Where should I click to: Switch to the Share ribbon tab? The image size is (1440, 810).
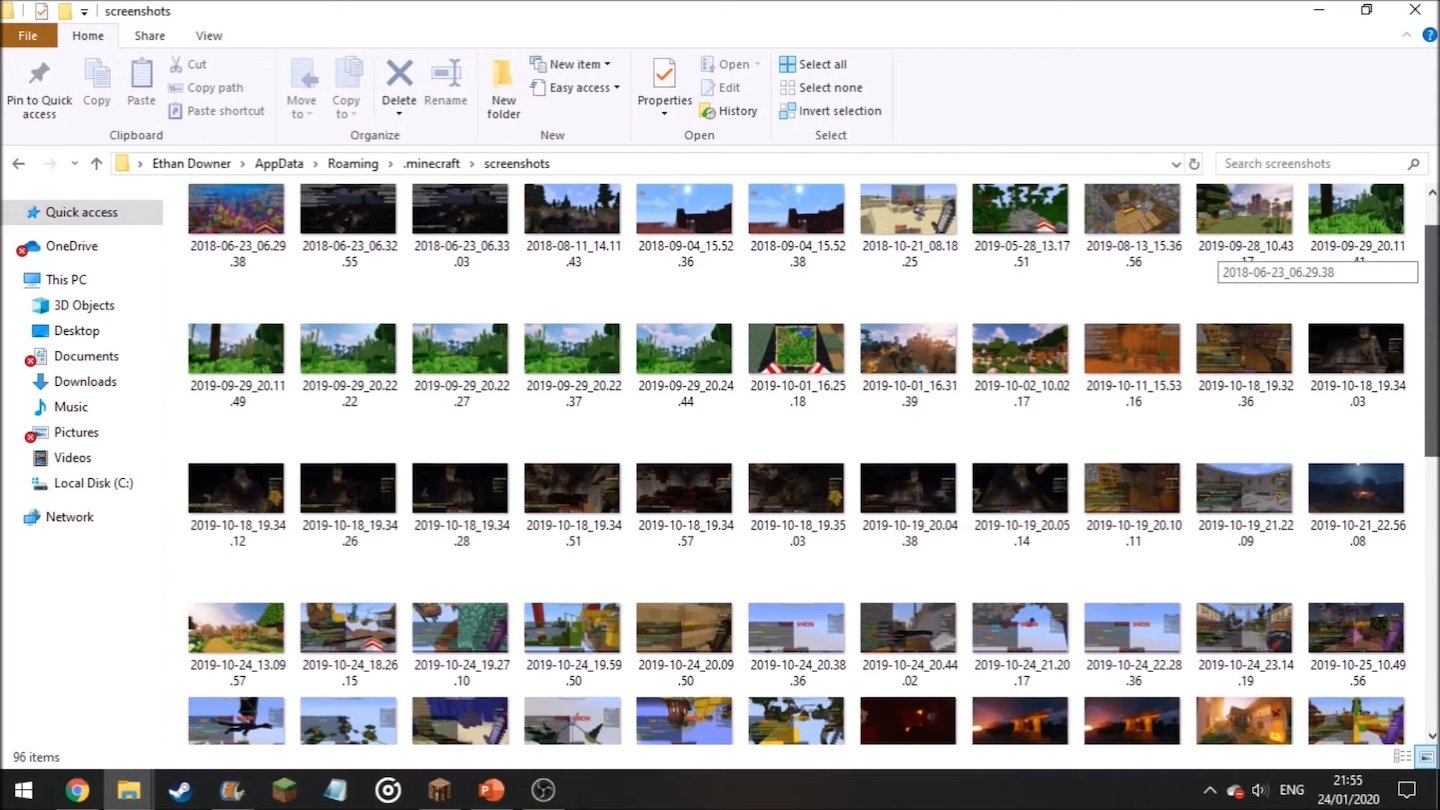point(149,36)
